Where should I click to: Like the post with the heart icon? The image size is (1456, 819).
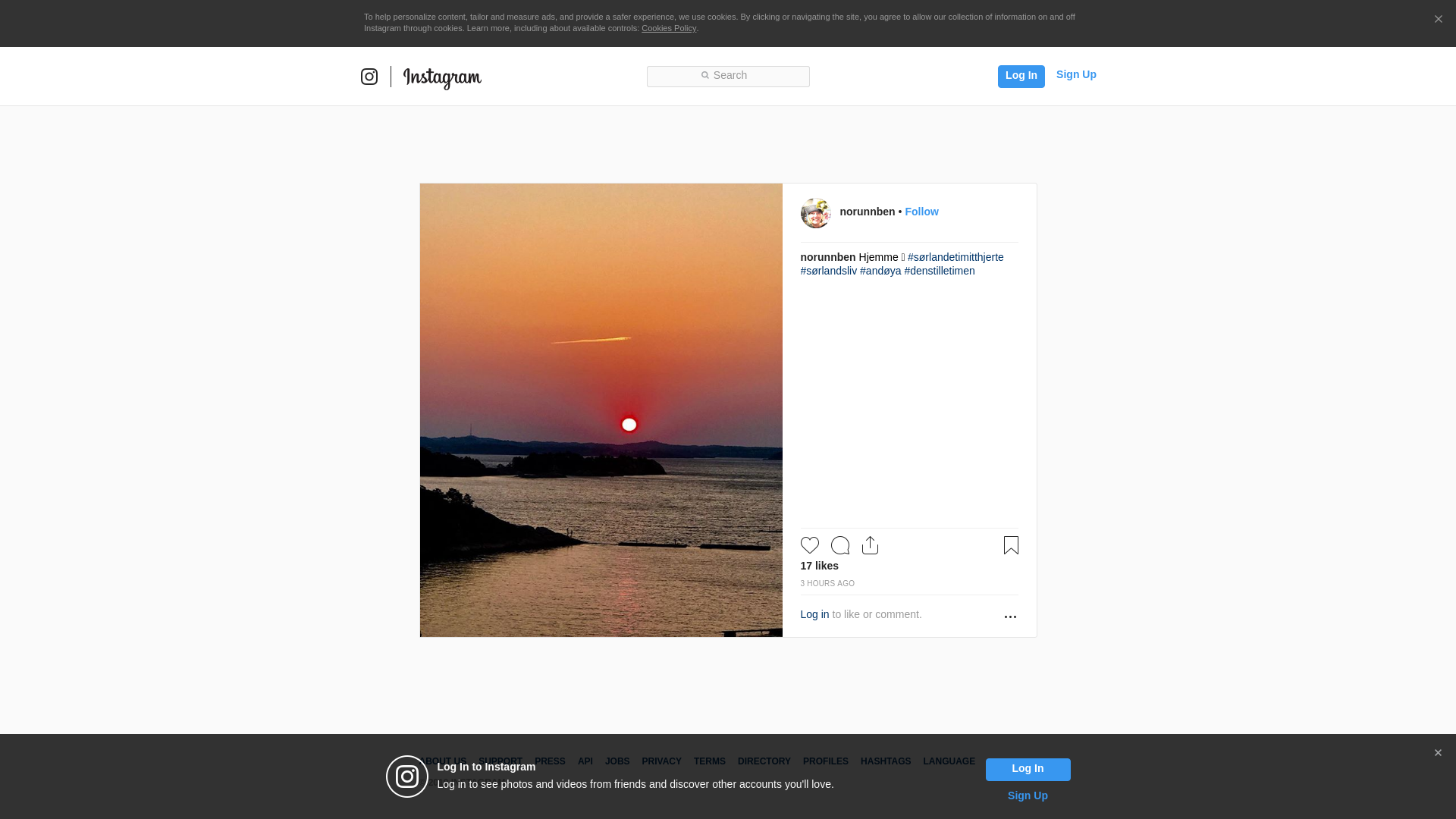pos(810,545)
